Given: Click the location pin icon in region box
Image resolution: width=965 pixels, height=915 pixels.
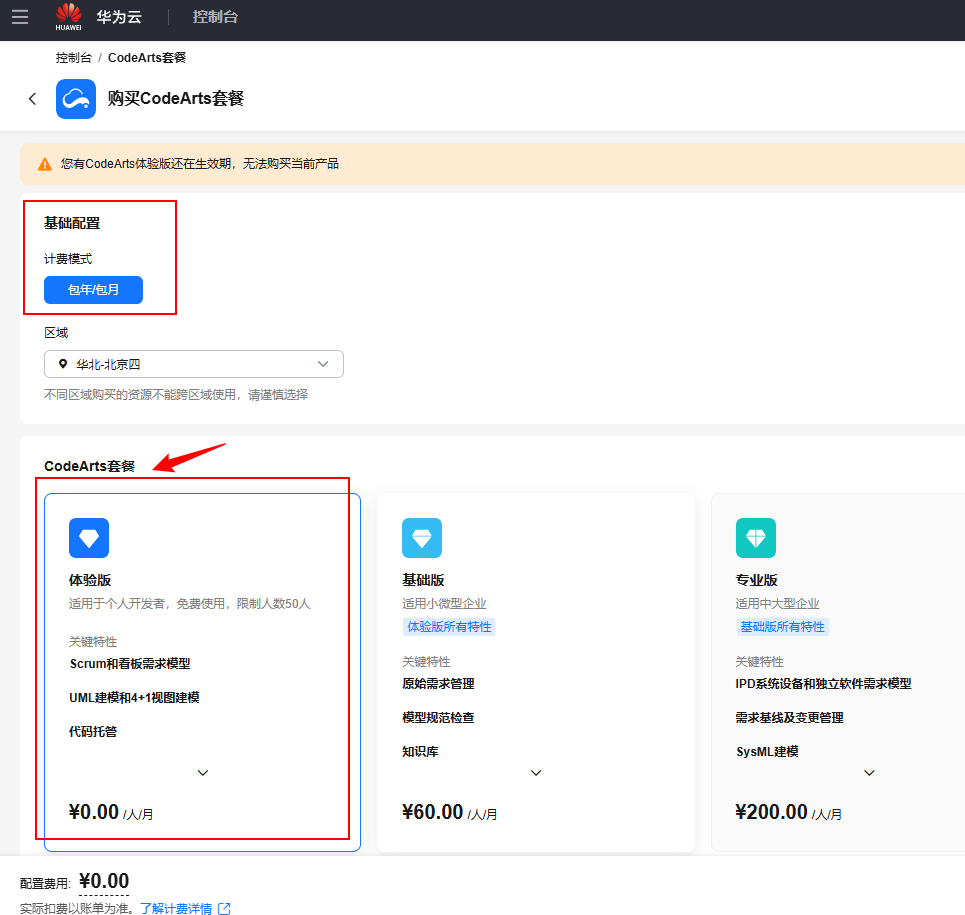Looking at the screenshot, I should click(63, 364).
